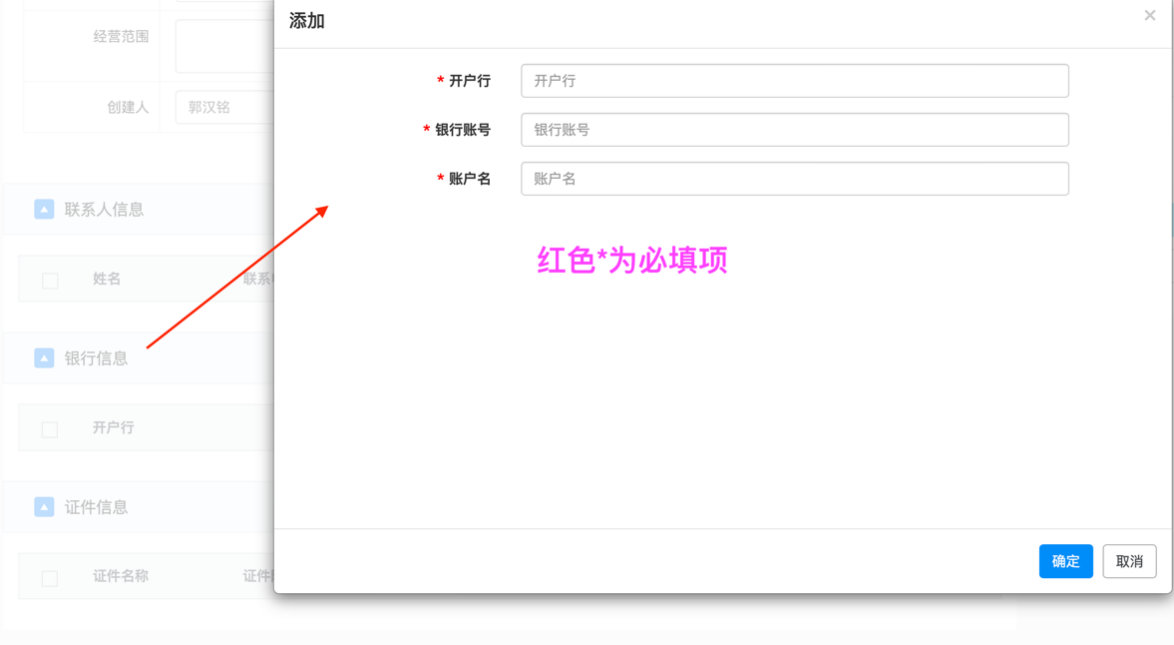Viewport: 1174px width, 645px height.
Task: Click the 证件名称 column header
Action: coord(121,576)
